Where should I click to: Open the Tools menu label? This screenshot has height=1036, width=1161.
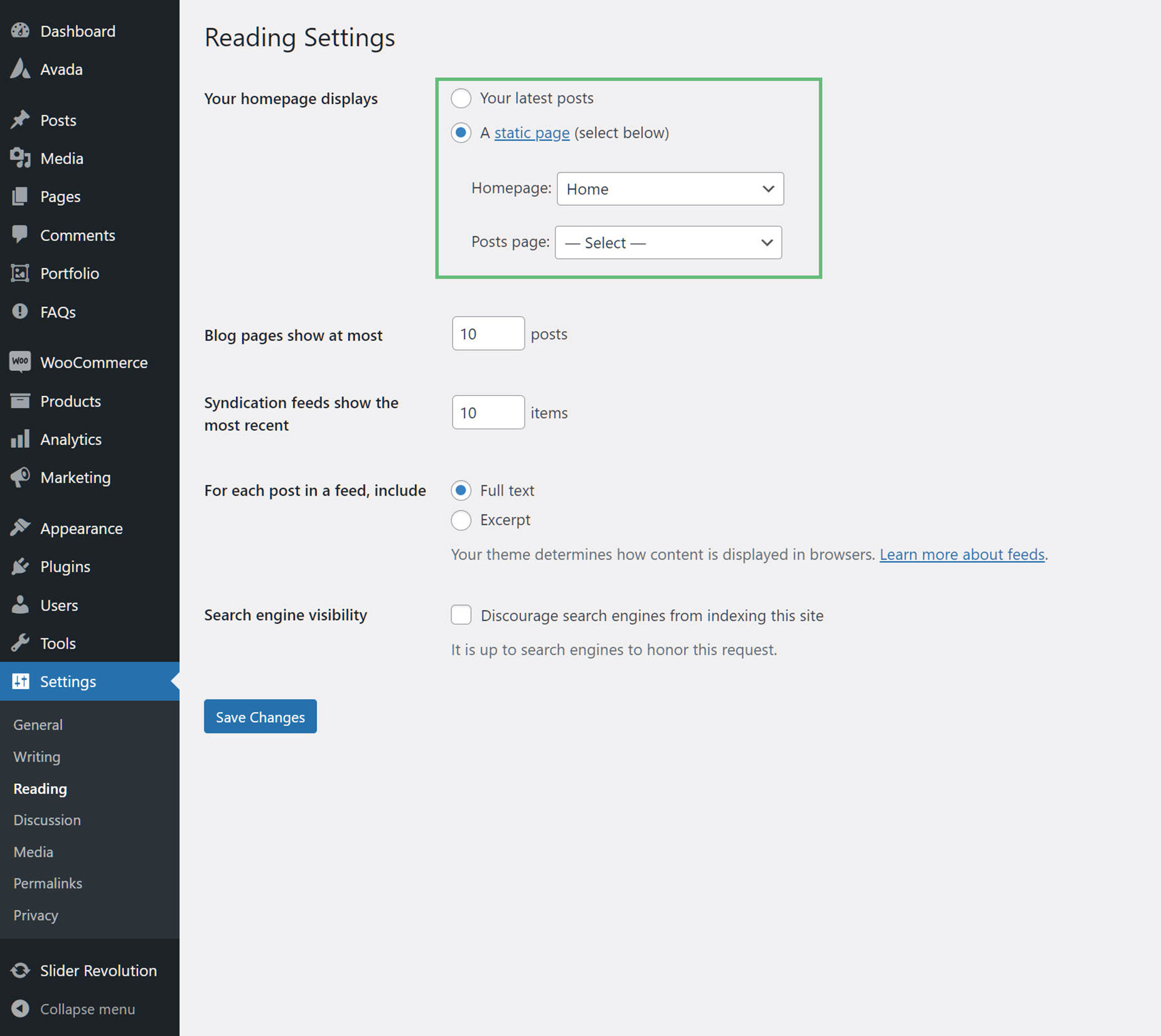(58, 643)
